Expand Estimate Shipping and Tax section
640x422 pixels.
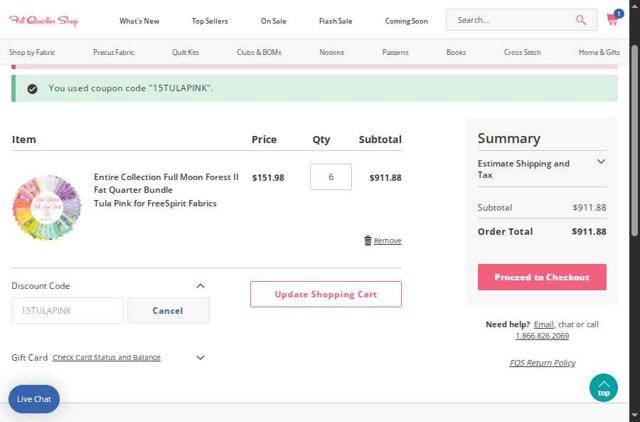pyautogui.click(x=542, y=169)
